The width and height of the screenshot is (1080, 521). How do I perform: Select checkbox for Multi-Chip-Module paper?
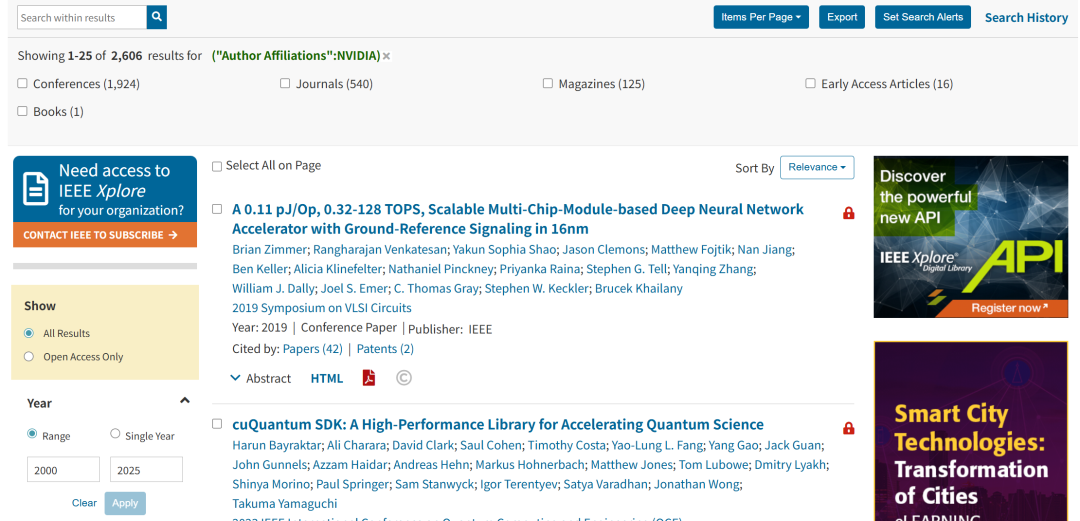coord(217,209)
